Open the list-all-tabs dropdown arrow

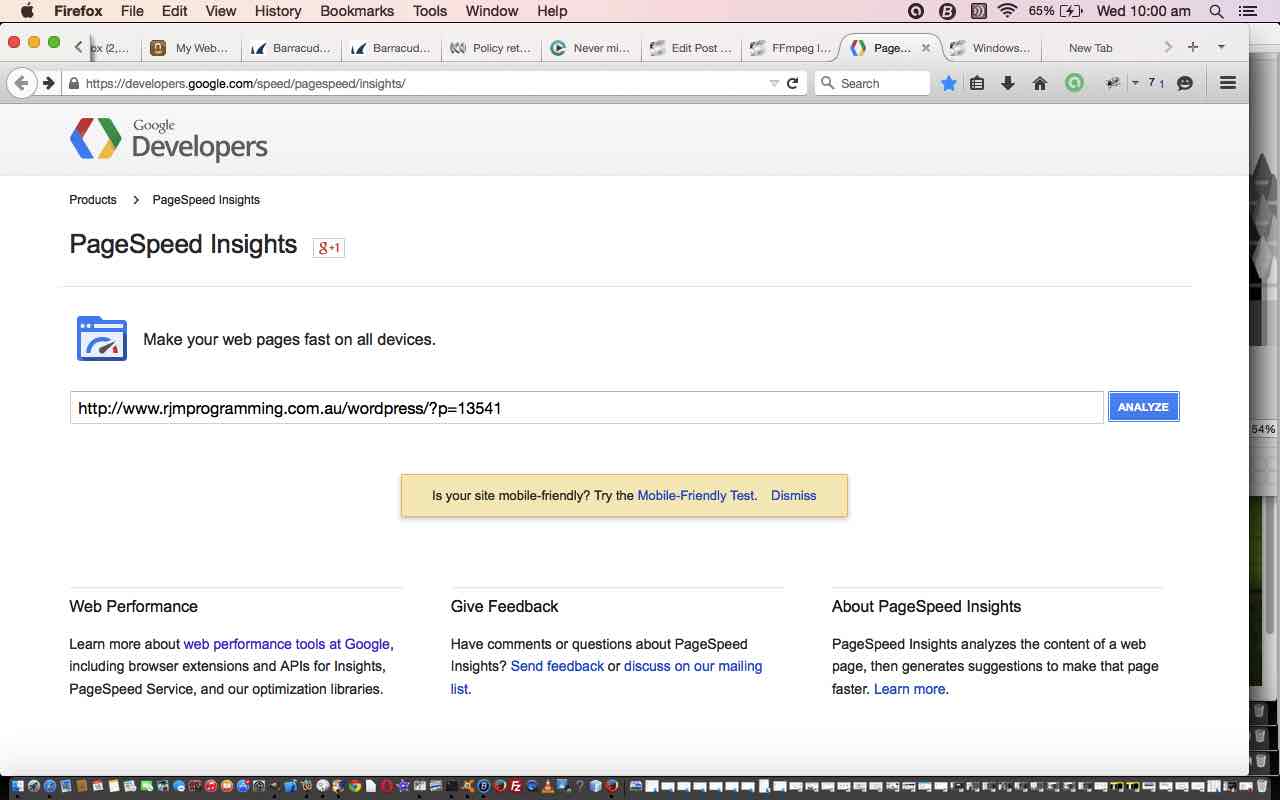point(1221,47)
